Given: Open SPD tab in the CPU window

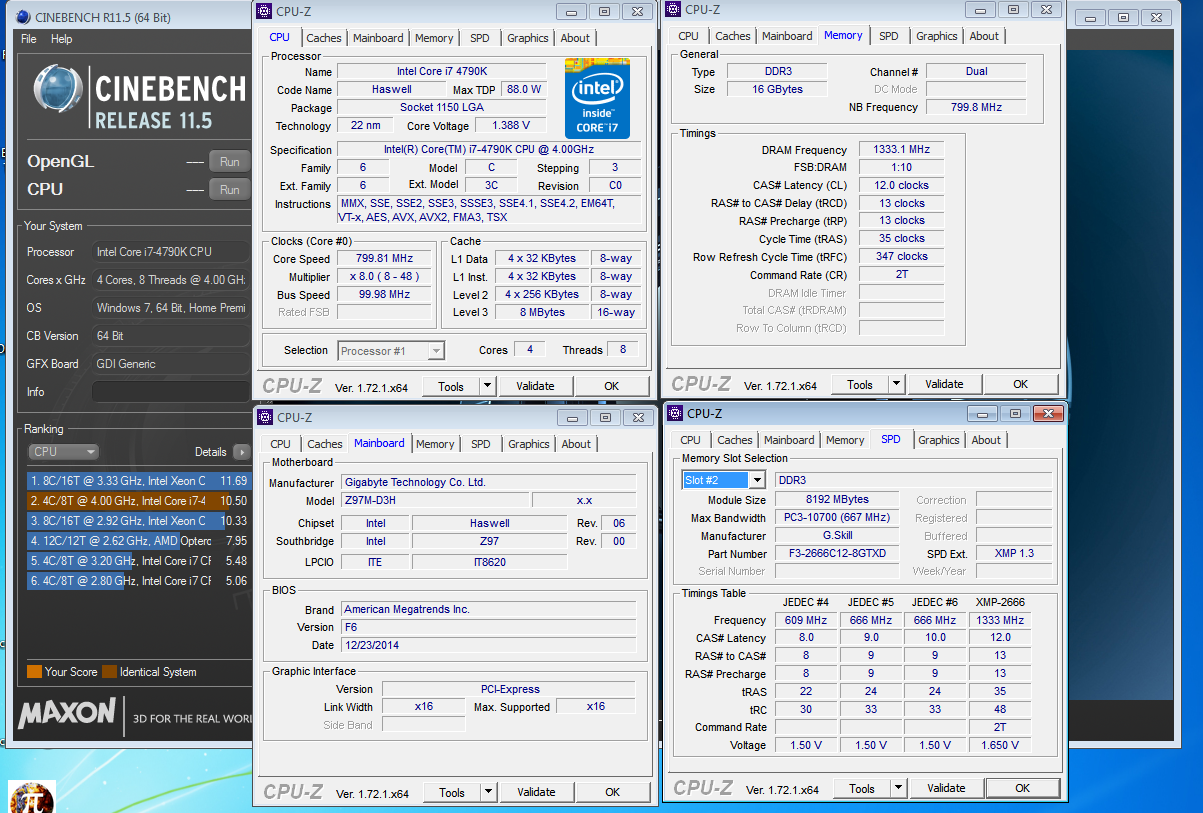Looking at the screenshot, I should [x=480, y=38].
